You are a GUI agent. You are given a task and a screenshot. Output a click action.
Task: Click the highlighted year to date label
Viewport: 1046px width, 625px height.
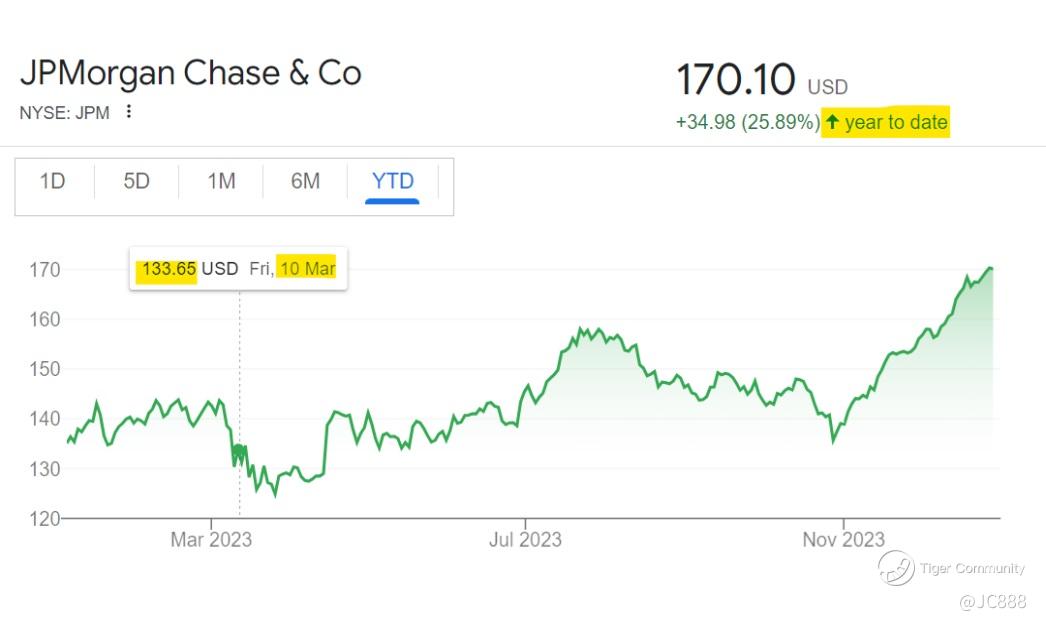tap(896, 123)
